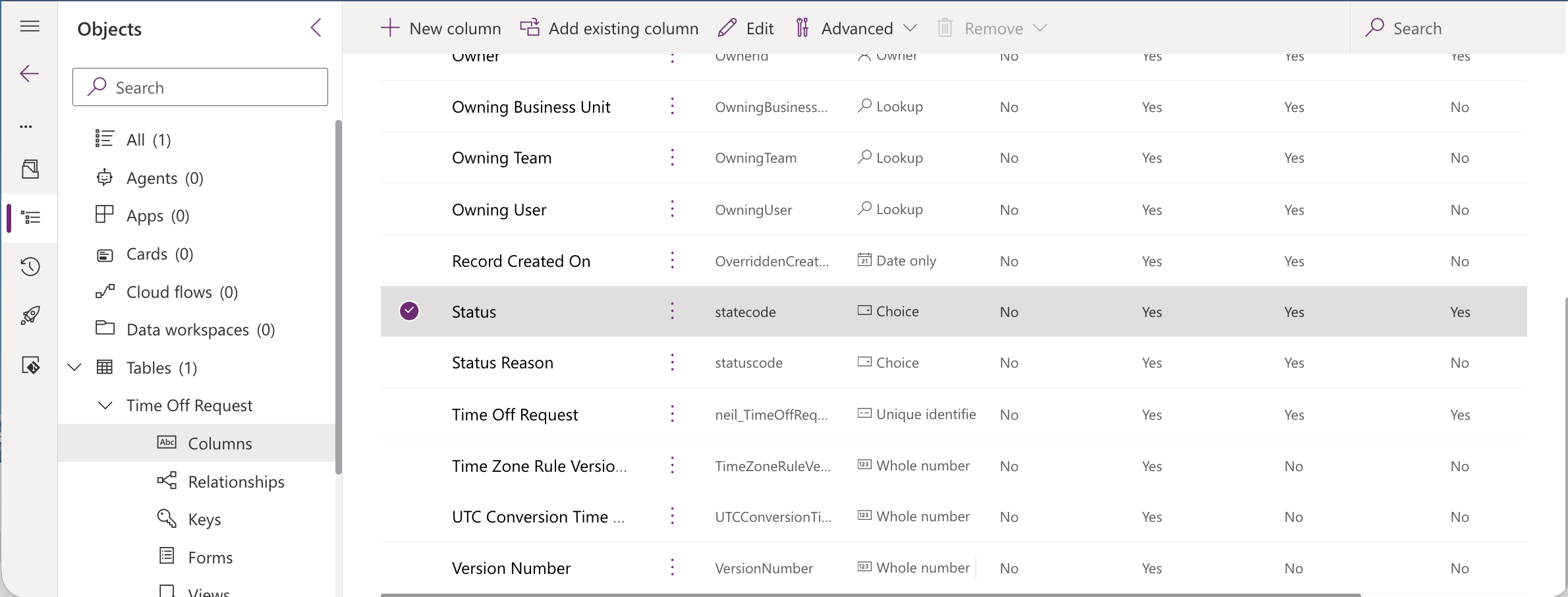The width and height of the screenshot is (1568, 597).
Task: Open the hamburger navigation menu
Action: (x=30, y=26)
